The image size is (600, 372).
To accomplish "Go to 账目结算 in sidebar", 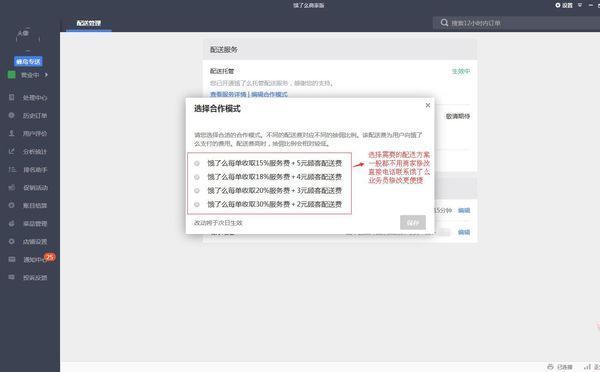I will click(34, 206).
